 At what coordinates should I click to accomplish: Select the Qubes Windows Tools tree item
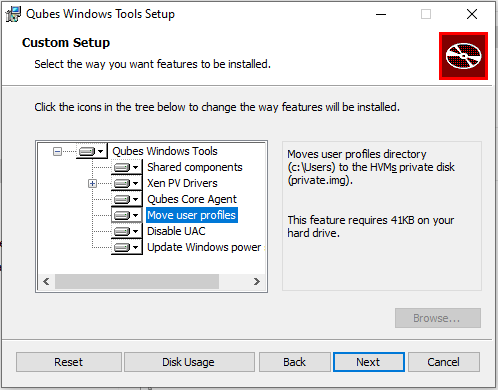point(165,151)
